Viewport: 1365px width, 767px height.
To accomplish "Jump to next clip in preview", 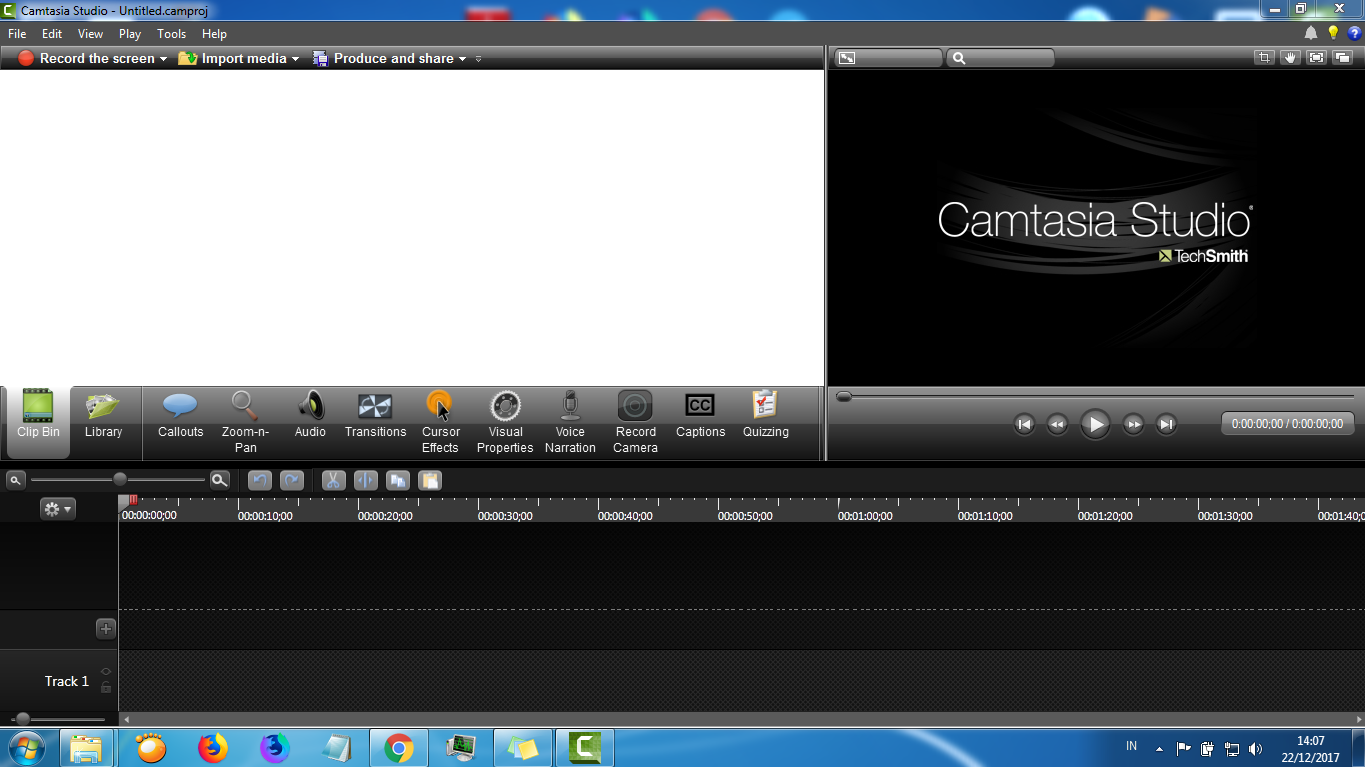I will point(1166,424).
